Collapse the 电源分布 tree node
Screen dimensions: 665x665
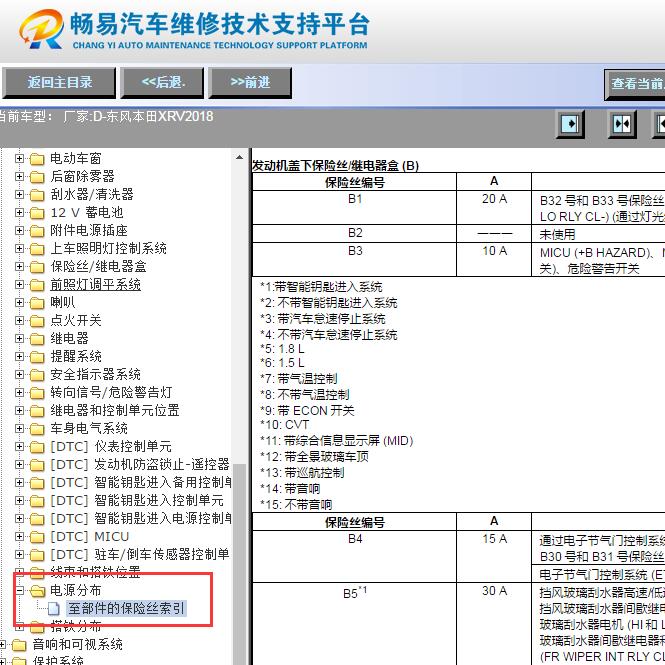[x=20, y=591]
